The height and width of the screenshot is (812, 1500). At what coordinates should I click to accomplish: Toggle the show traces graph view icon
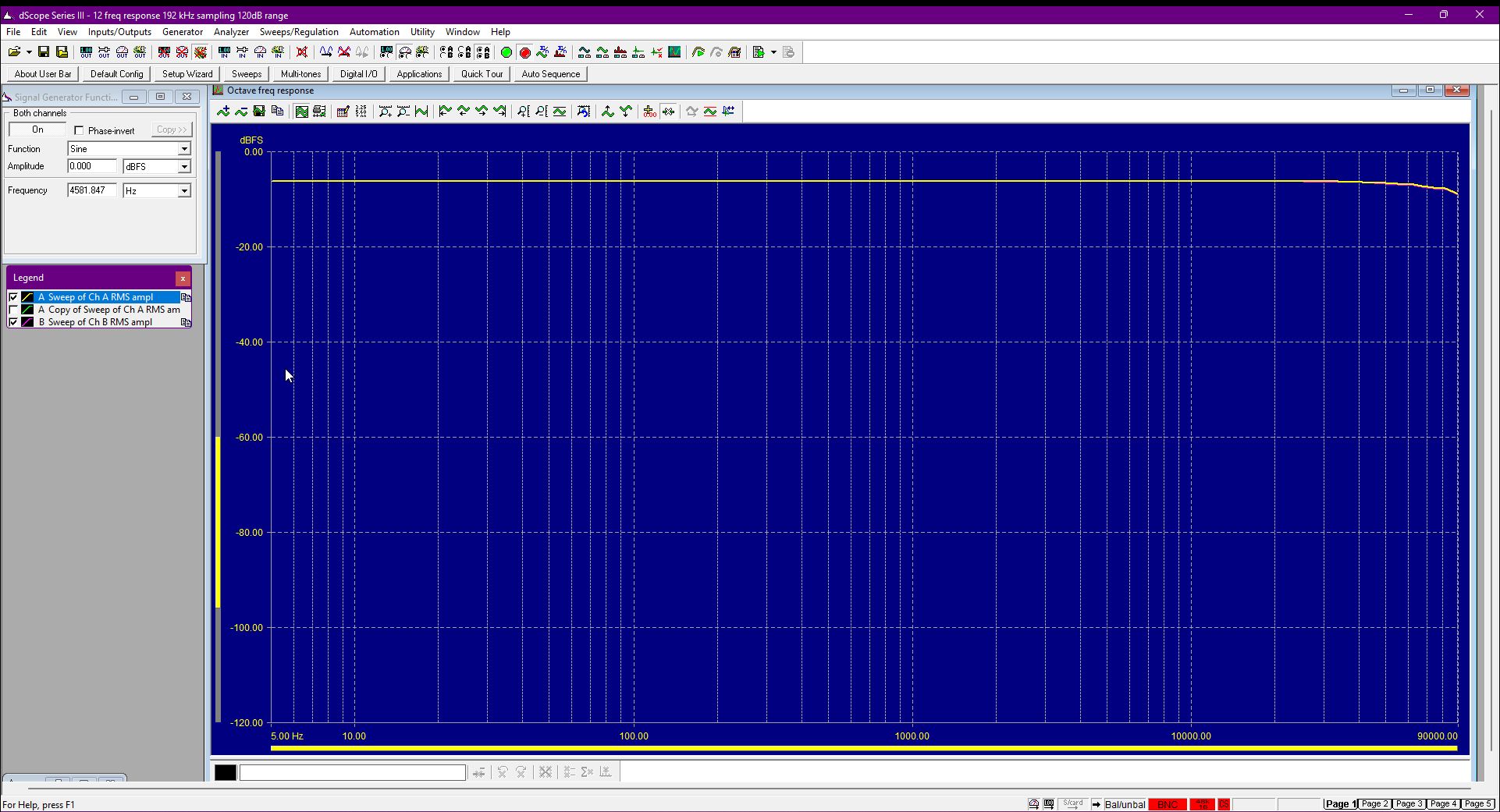pyautogui.click(x=301, y=112)
